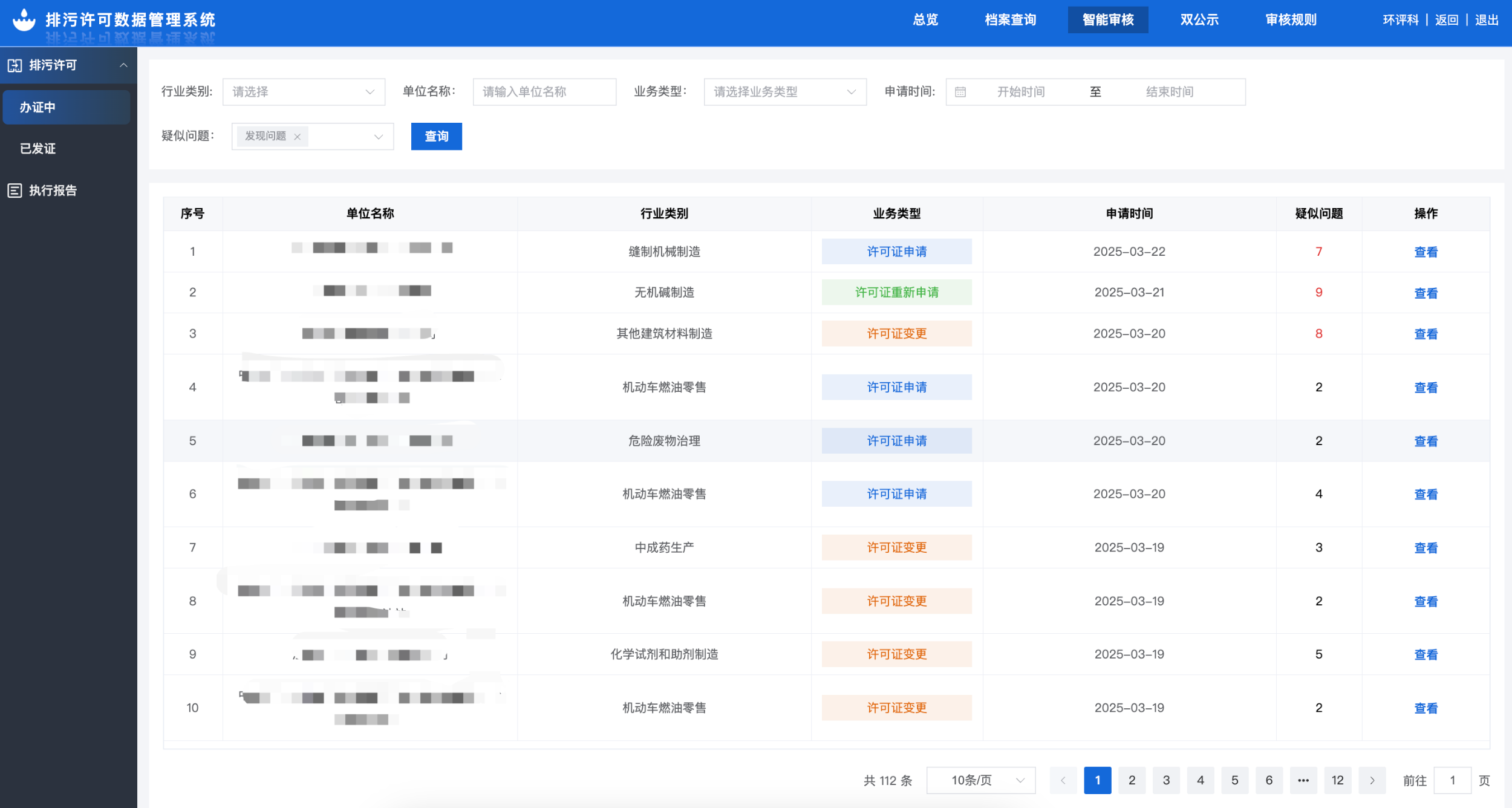Collapse the 排污许可 sidebar group chevron

pyautogui.click(x=123, y=65)
